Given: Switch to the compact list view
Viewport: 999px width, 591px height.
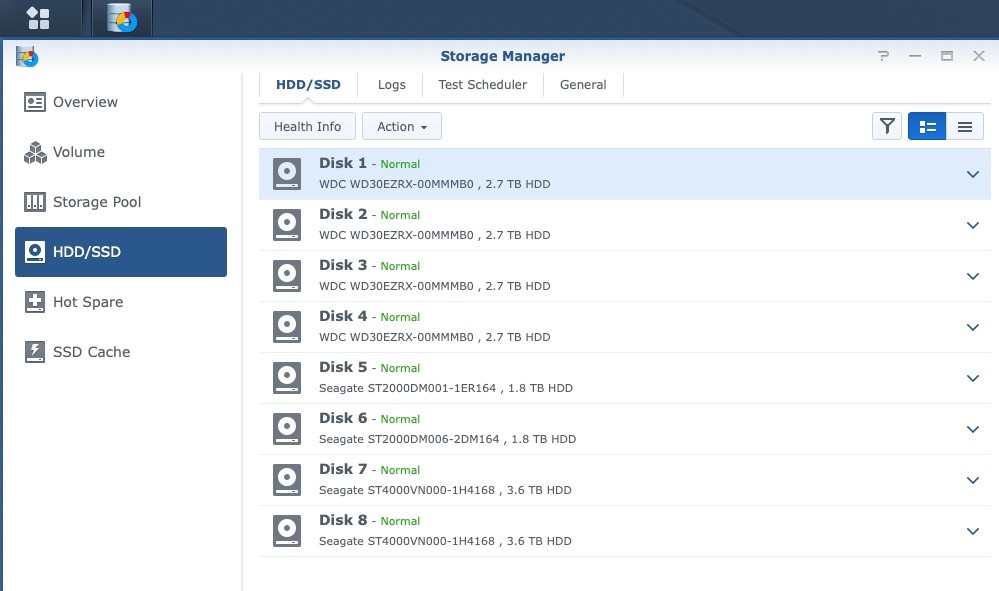Looking at the screenshot, I should 964,126.
